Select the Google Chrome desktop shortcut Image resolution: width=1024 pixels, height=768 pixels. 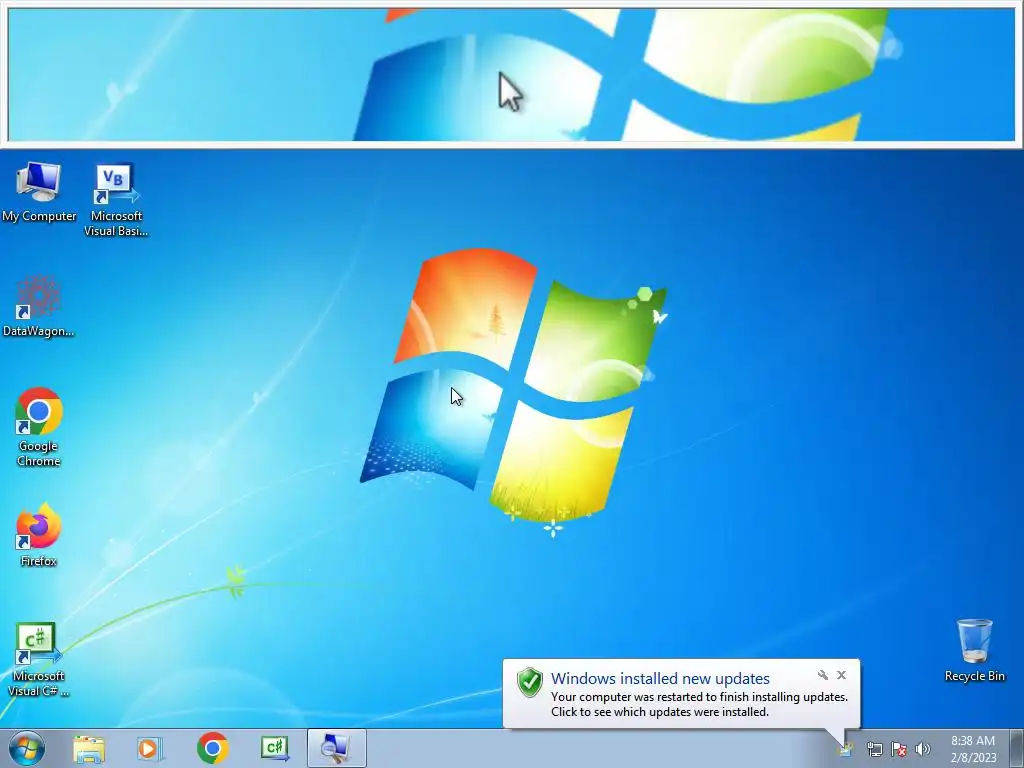coord(39,427)
